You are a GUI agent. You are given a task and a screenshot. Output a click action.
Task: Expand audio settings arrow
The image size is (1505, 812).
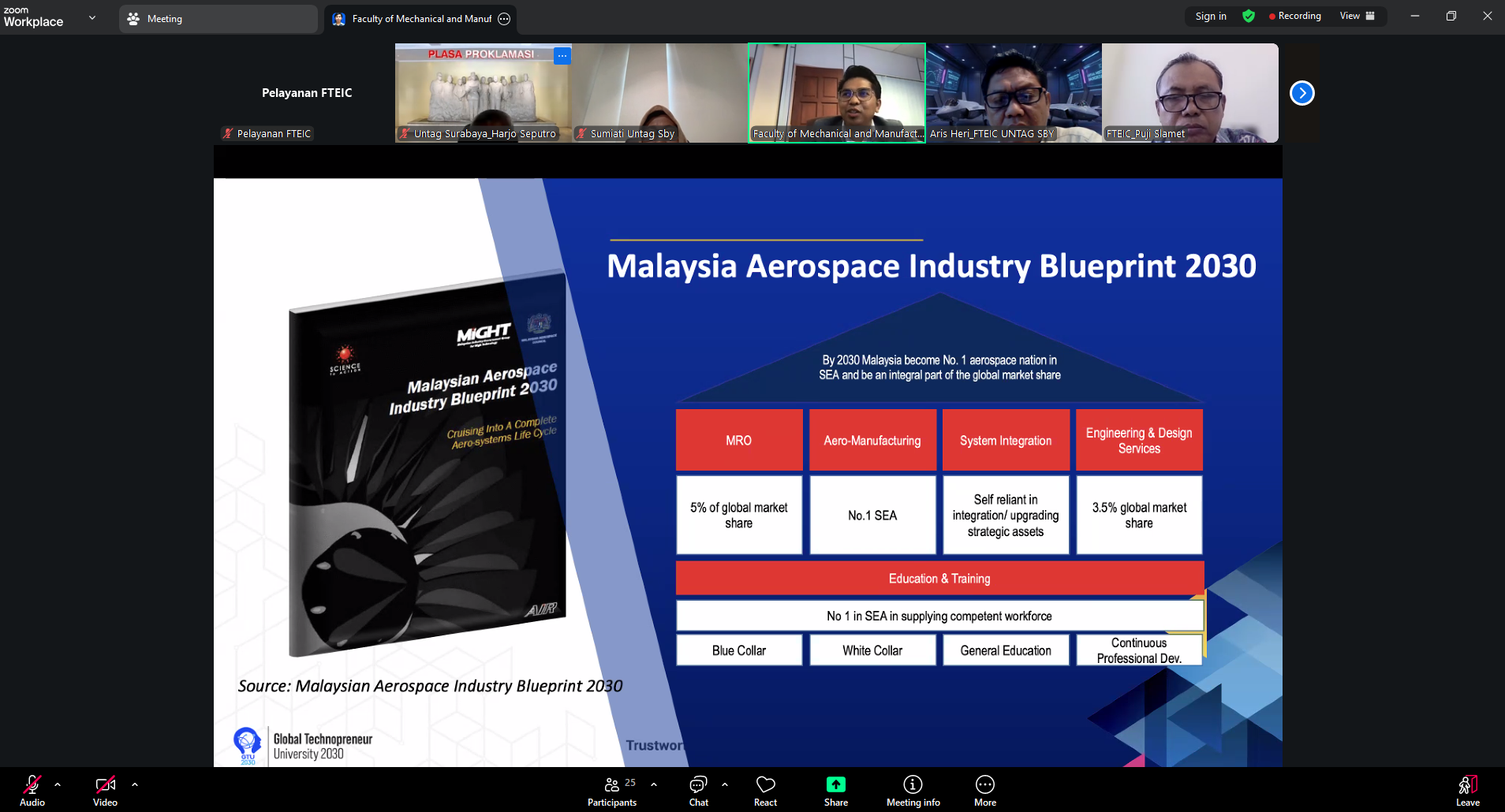58,784
